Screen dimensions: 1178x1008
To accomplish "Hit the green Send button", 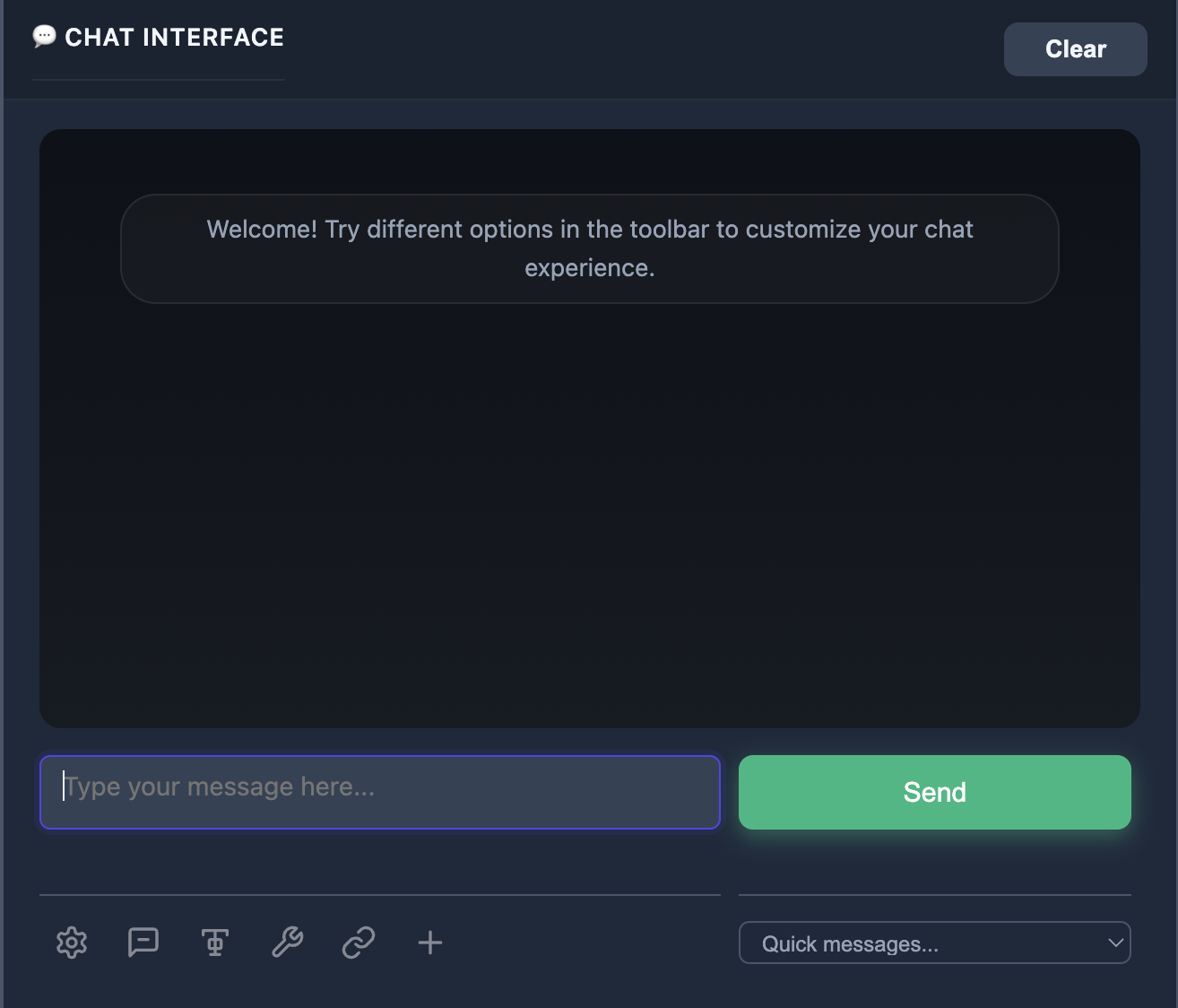I will click(934, 793).
